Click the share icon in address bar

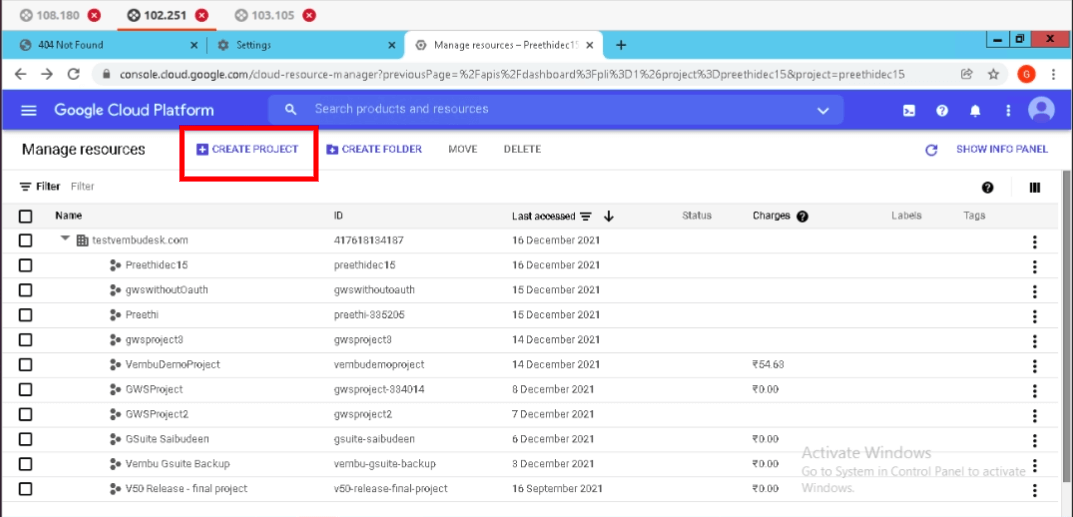[967, 74]
